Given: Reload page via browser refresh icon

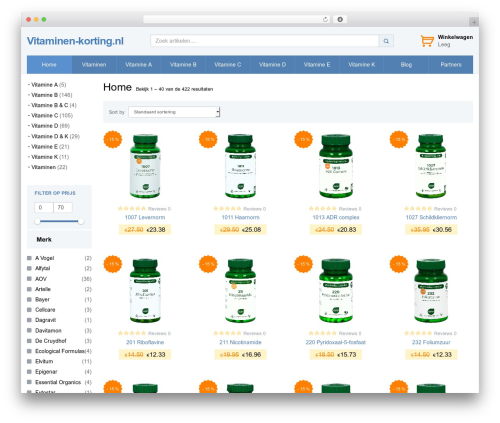Looking at the screenshot, I should [x=325, y=19].
